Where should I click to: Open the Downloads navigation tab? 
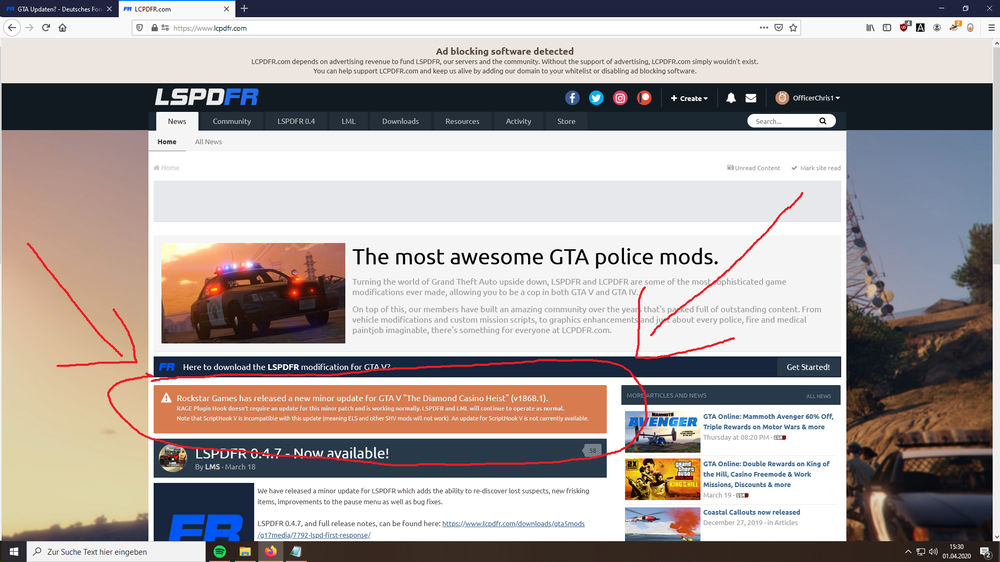[x=401, y=121]
